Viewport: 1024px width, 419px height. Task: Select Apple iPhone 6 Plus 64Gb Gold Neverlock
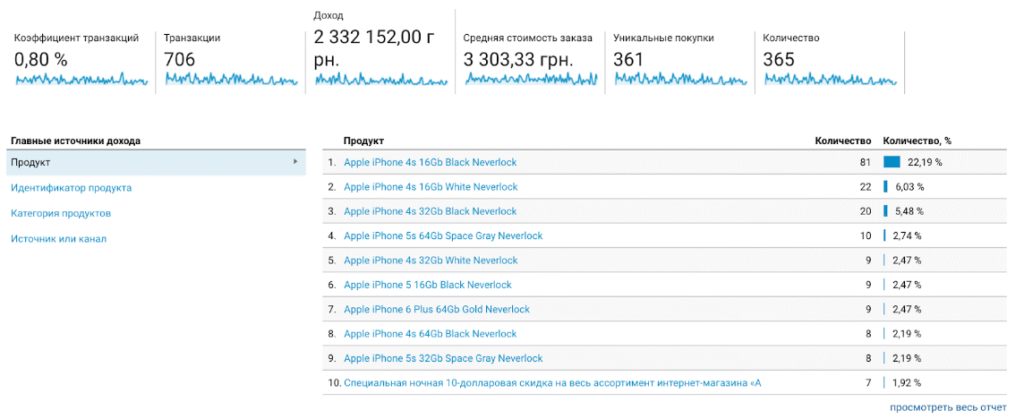tap(437, 310)
